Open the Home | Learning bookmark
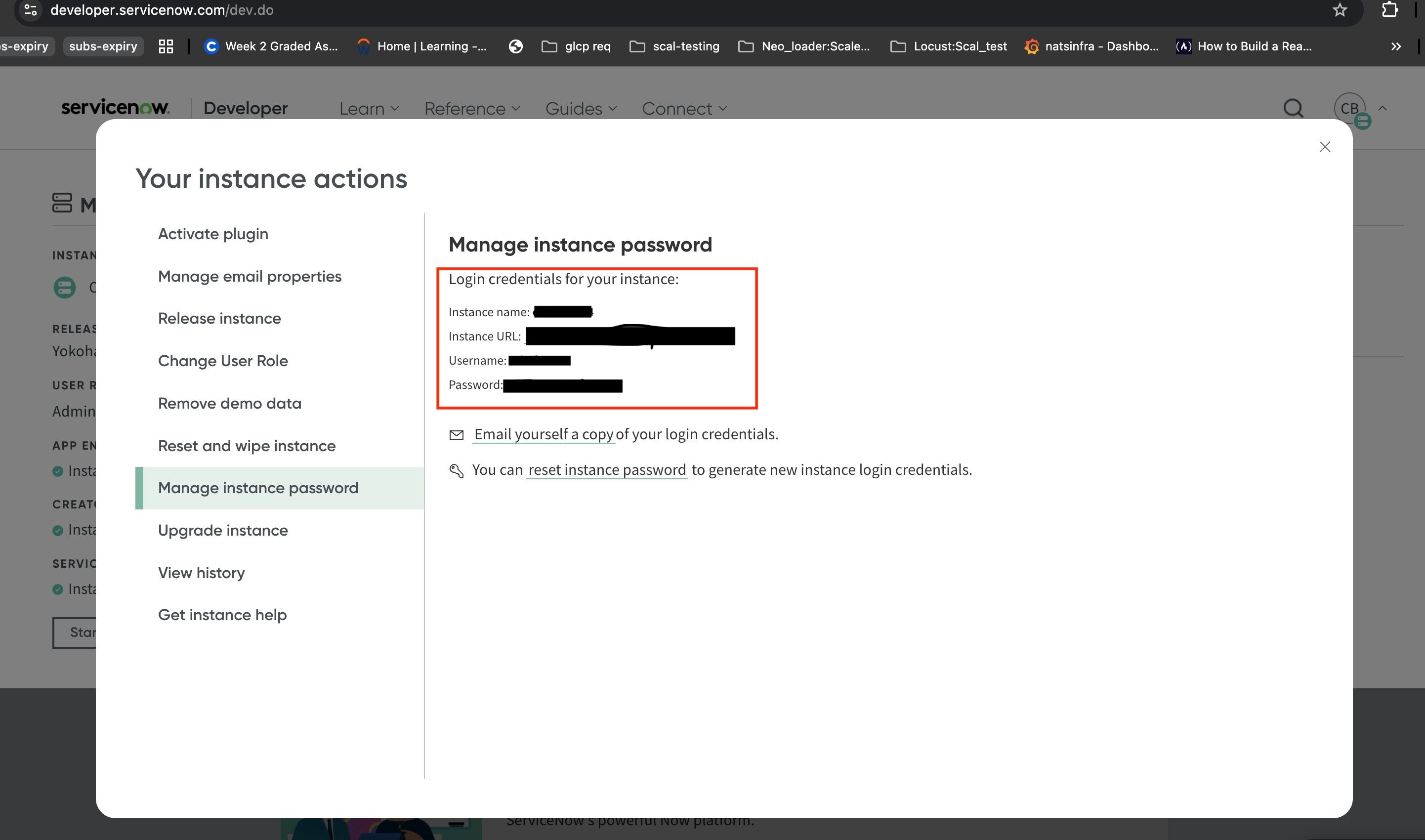Viewport: 1425px width, 840px height. coord(421,46)
